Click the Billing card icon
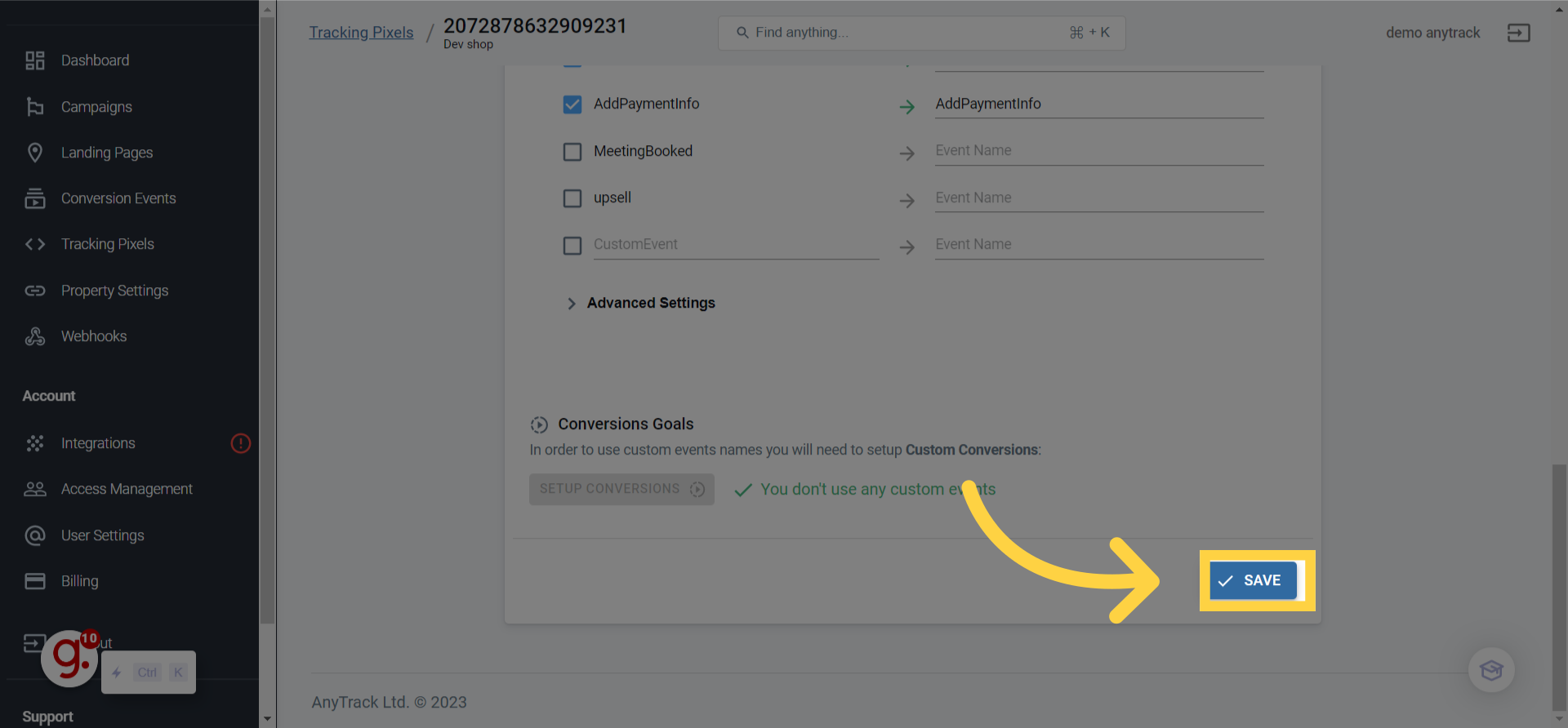Viewport: 1568px width, 728px height. tap(34, 581)
